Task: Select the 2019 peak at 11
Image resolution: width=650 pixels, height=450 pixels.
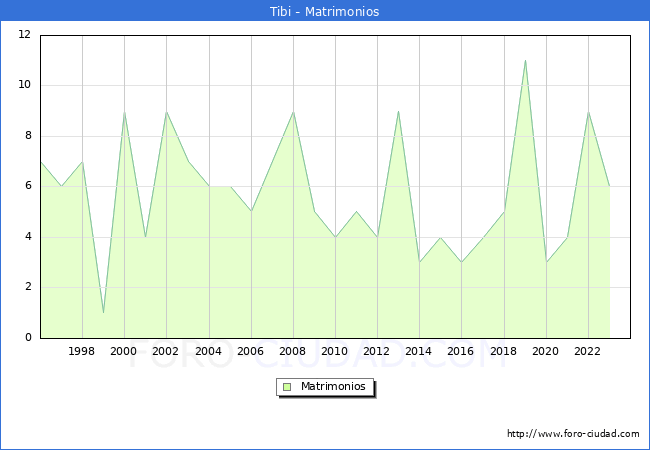Action: pos(525,60)
